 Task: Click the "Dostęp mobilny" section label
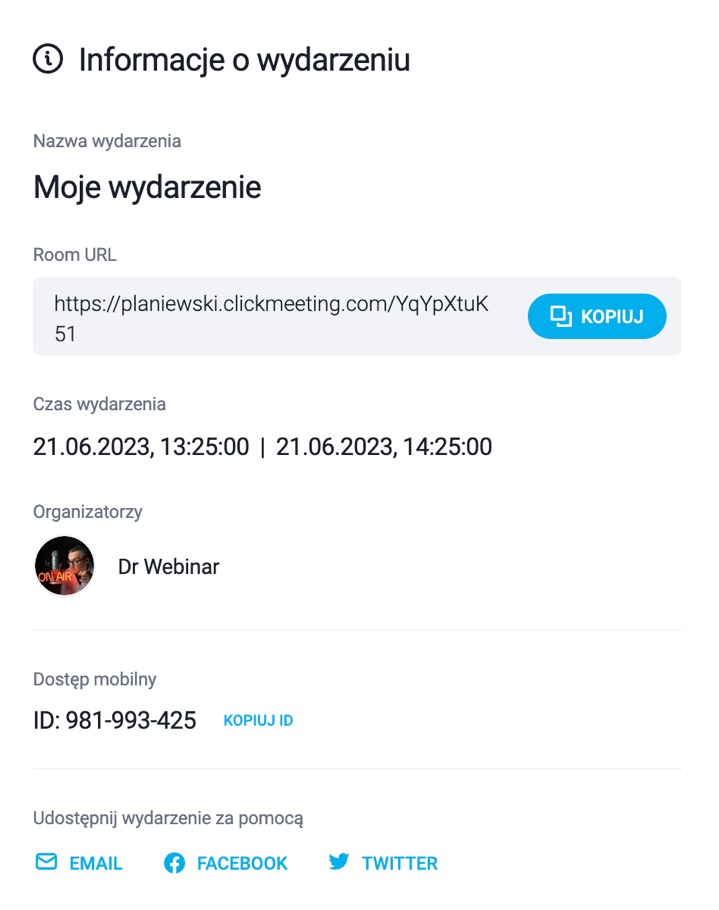(95, 680)
